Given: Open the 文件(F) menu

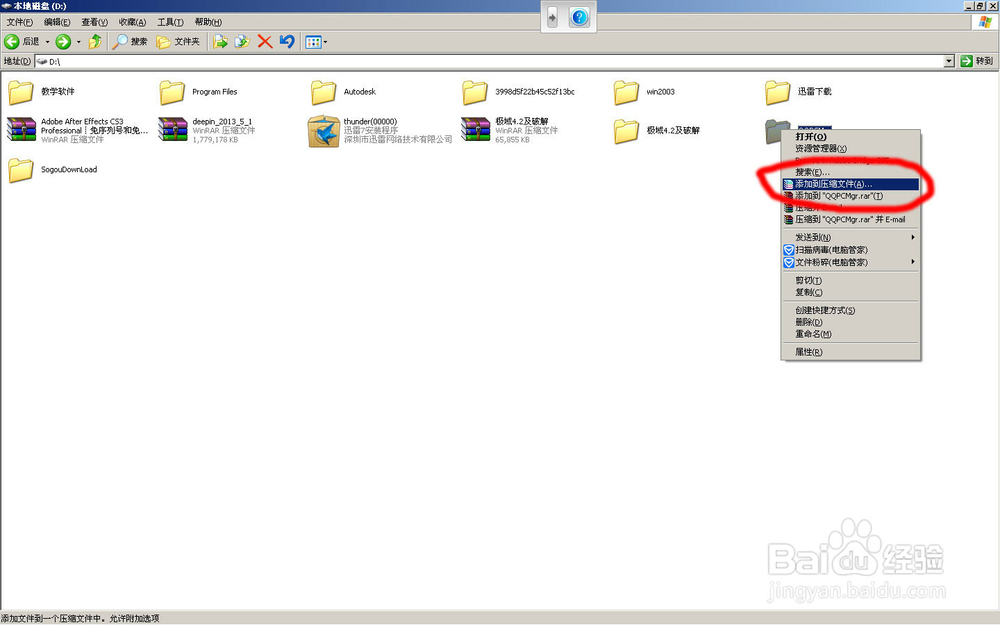Looking at the screenshot, I should point(20,22).
